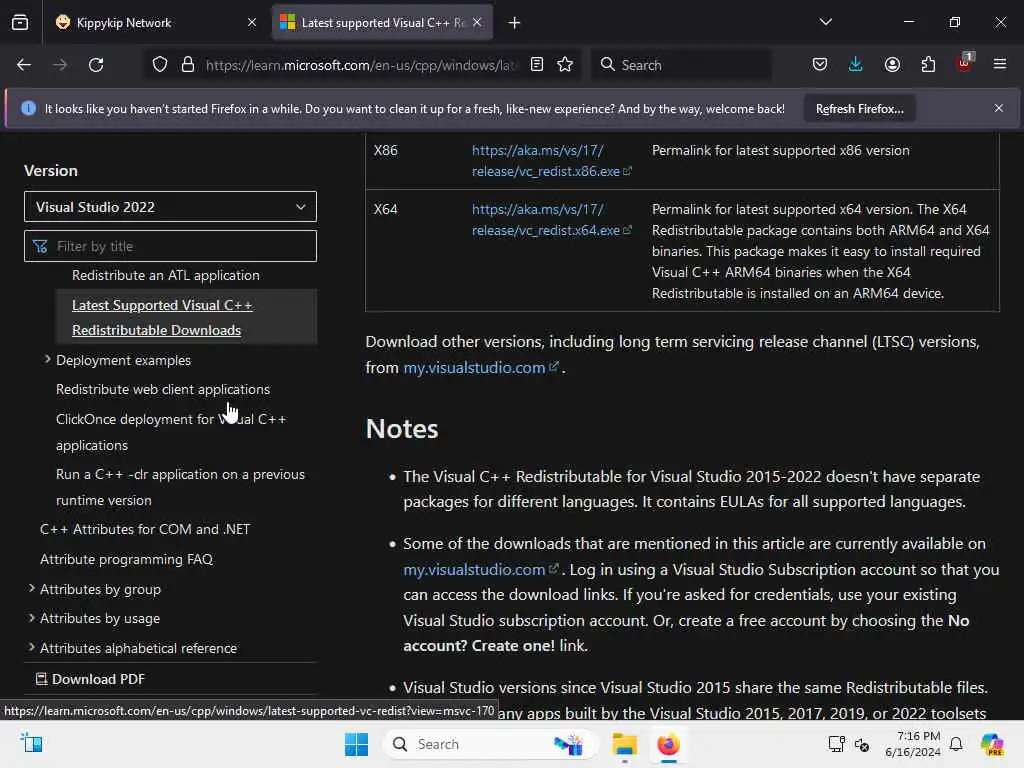Image resolution: width=1024 pixels, height=768 pixels.
Task: Click the site padlock security icon
Action: [x=188, y=65]
